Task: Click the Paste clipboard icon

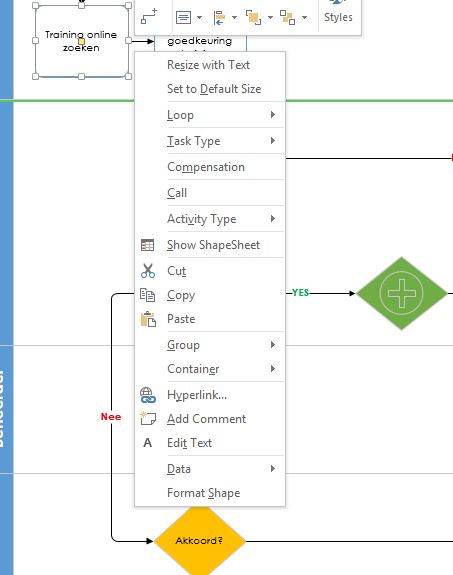Action: (148, 319)
